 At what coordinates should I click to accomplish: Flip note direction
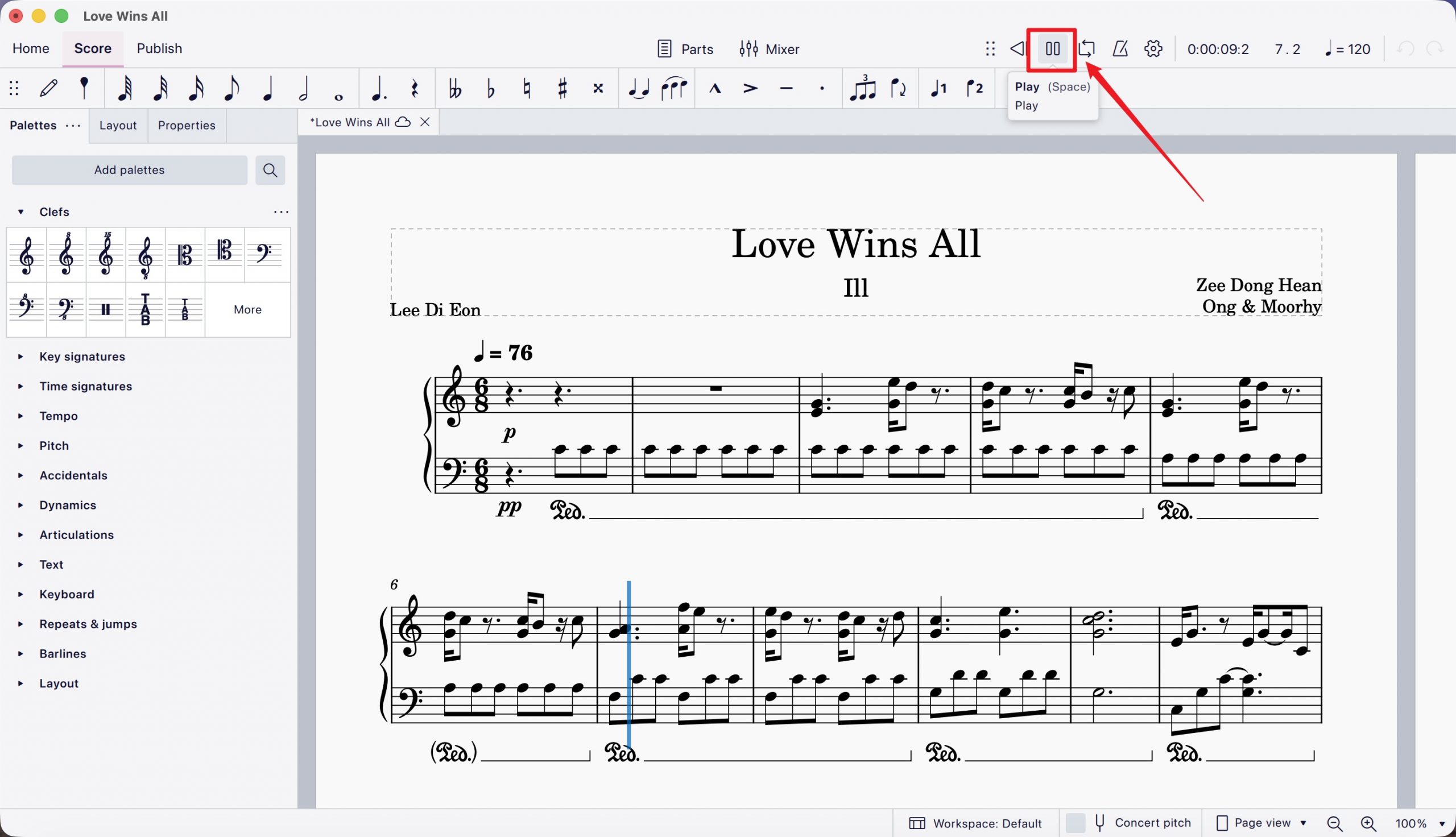(x=898, y=88)
